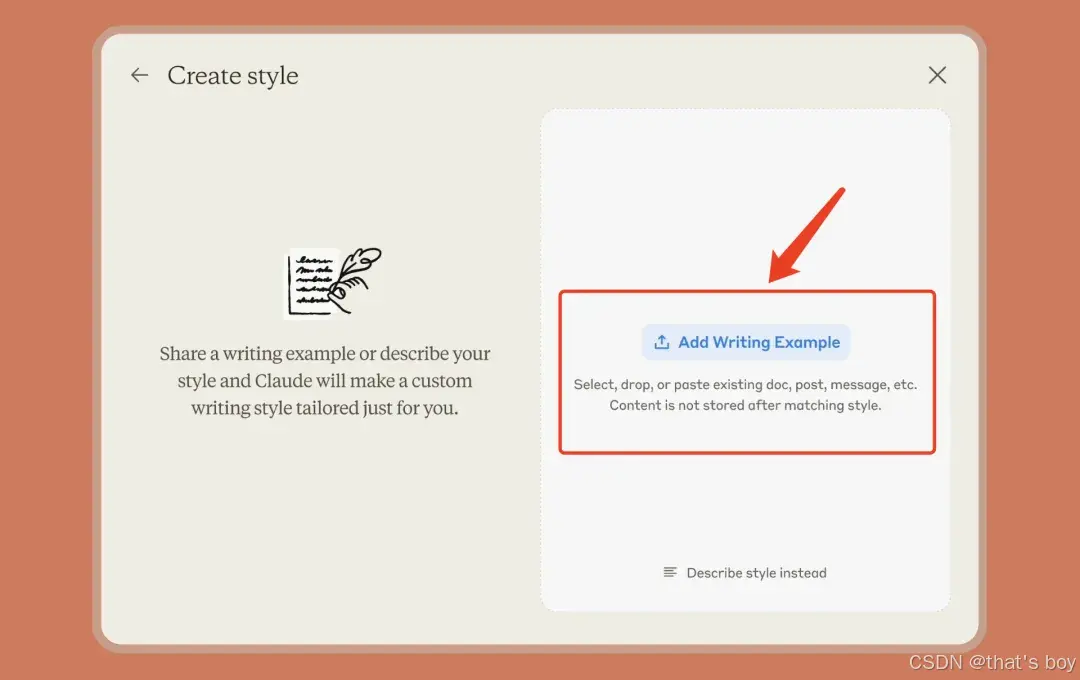Screen dimensions: 1080x680
Task: Click the Add Writing Example button
Action: pos(746,342)
